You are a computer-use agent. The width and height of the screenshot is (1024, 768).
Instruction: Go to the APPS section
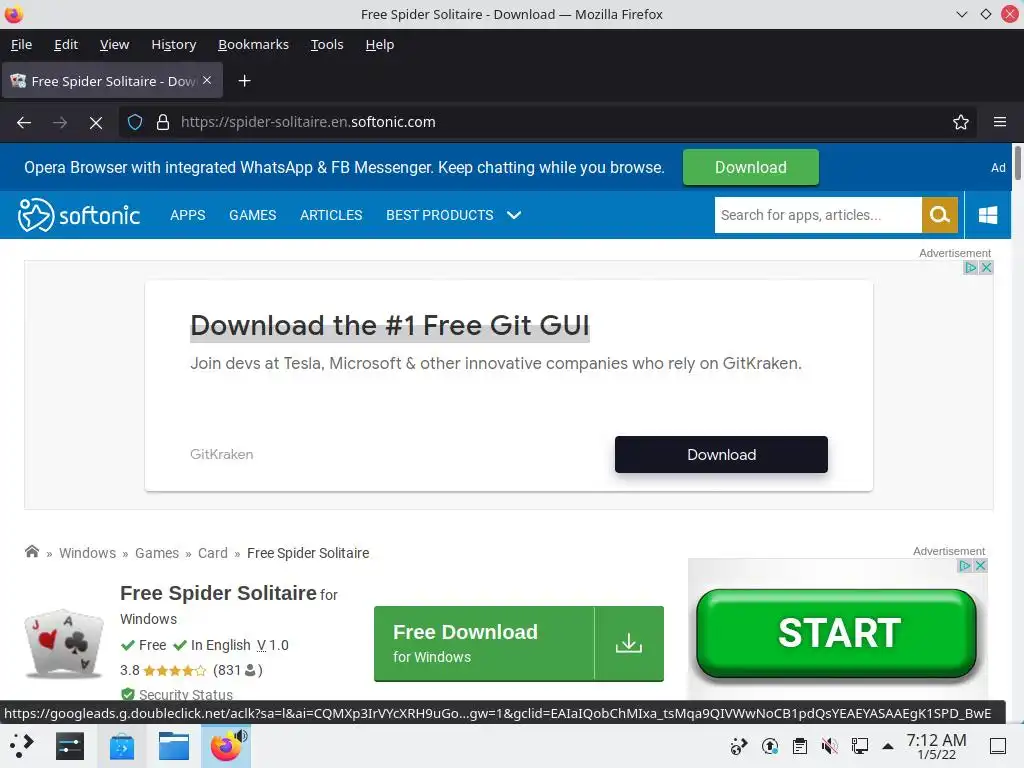tap(187, 215)
